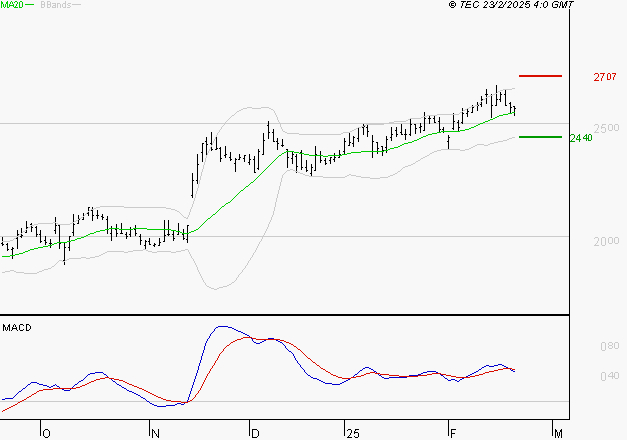Click the D month label on time axis

click(x=255, y=434)
